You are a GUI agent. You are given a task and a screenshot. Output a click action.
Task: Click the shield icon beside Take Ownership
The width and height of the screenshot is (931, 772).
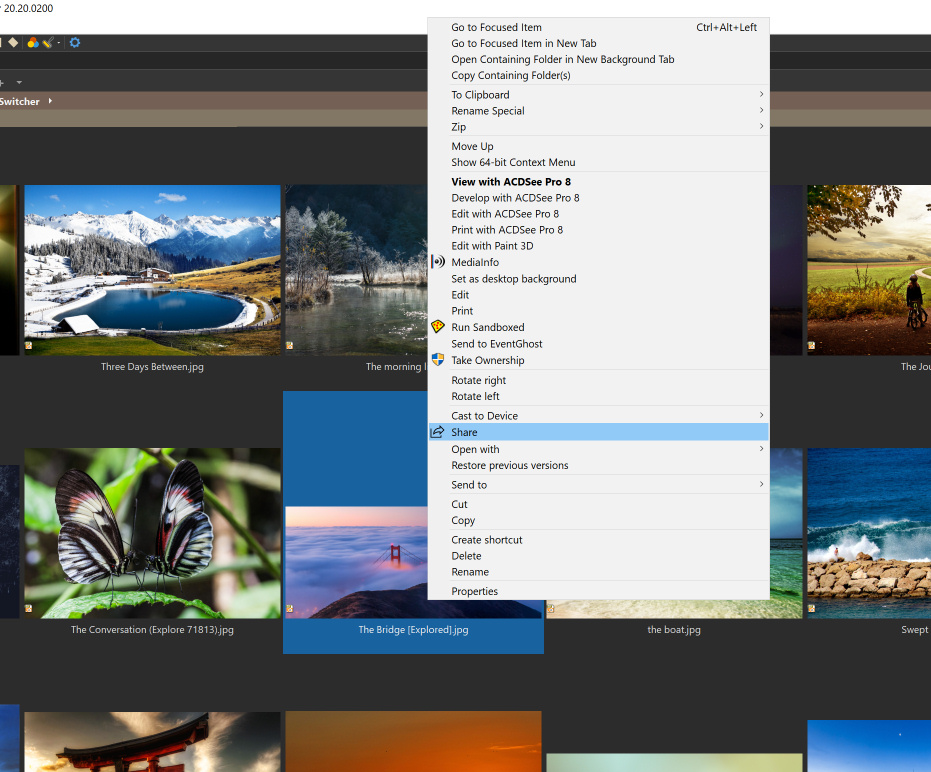[437, 360]
